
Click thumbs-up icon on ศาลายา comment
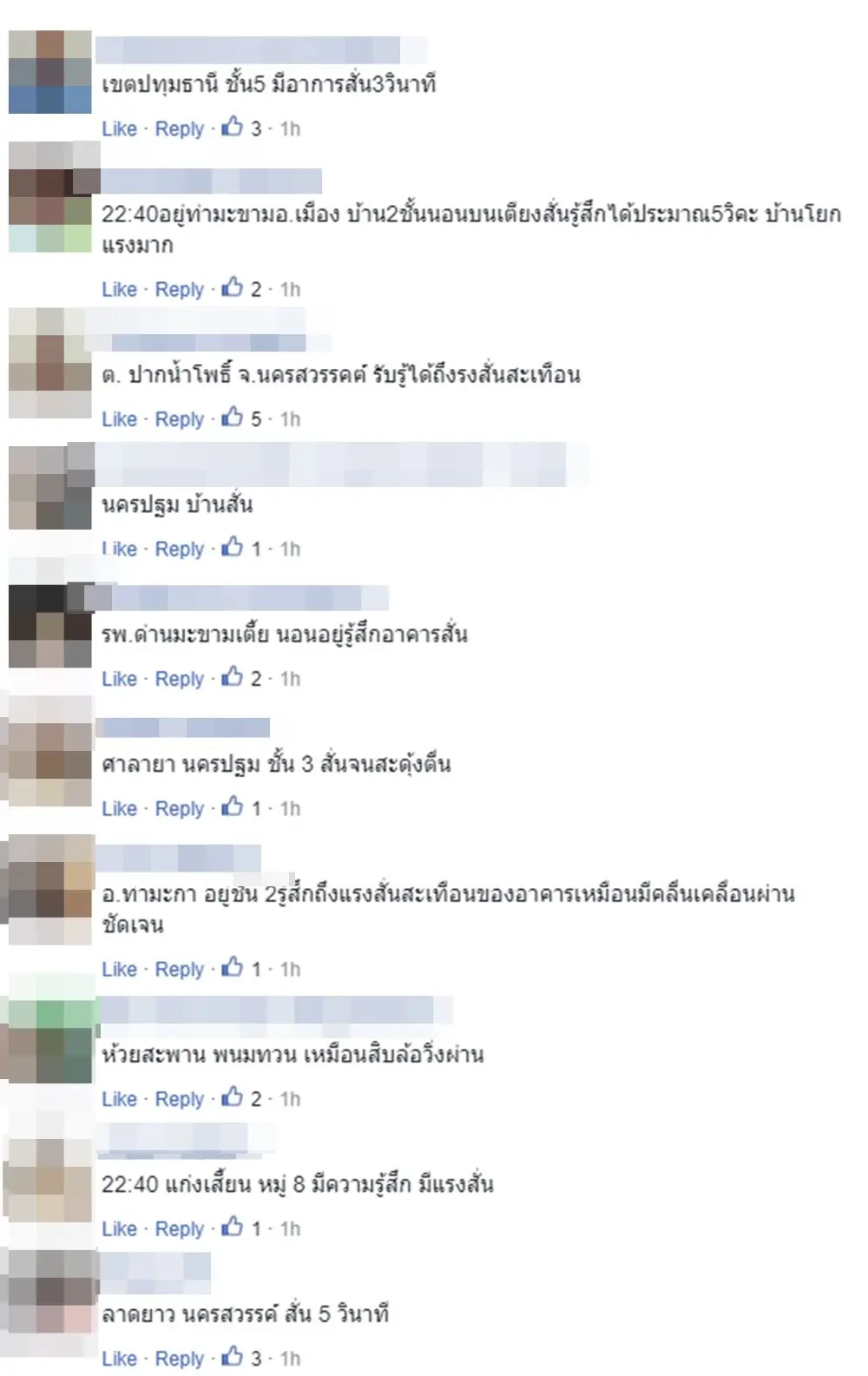coord(232,807)
